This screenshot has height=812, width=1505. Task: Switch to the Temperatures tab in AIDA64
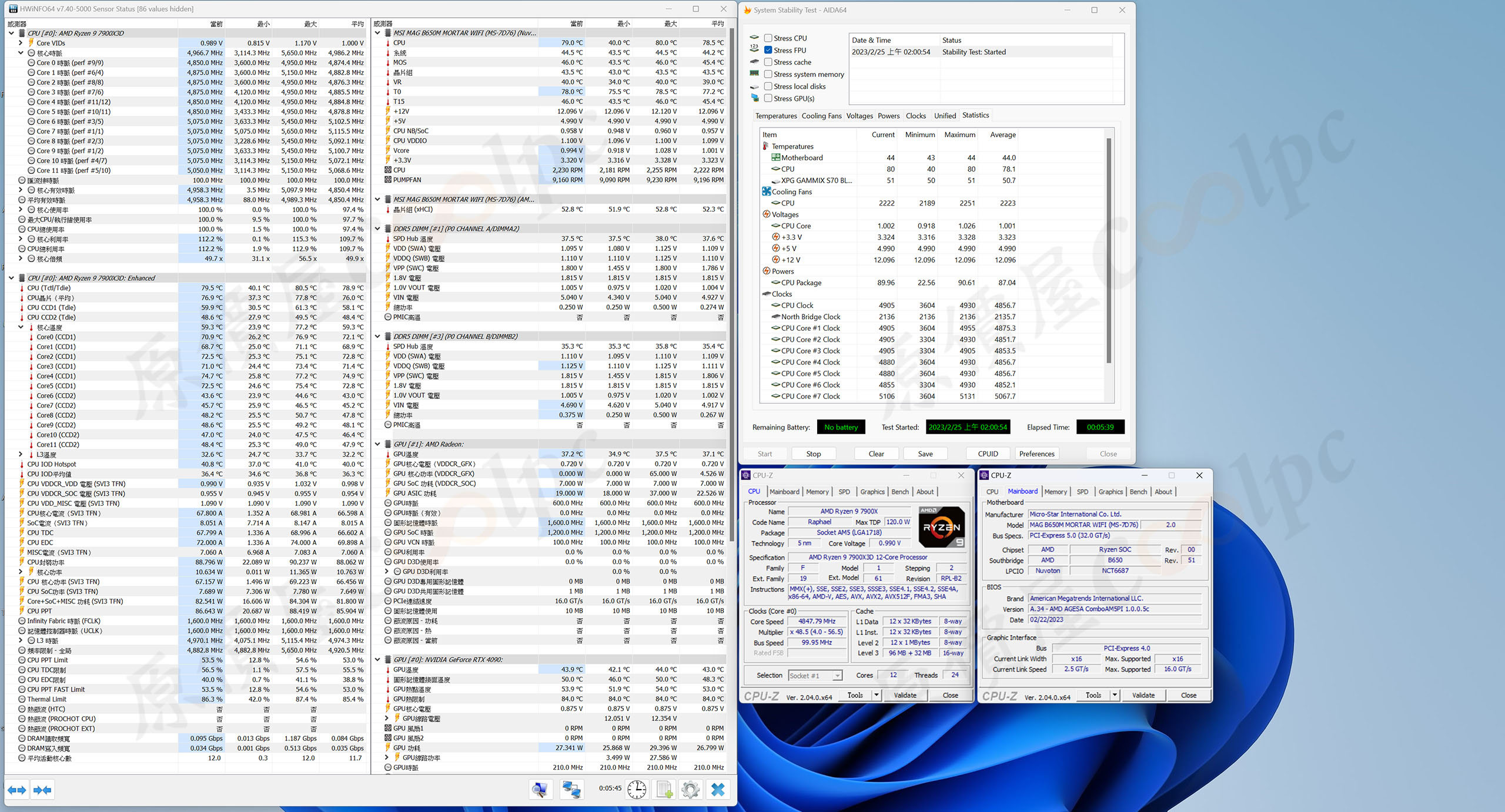point(776,116)
